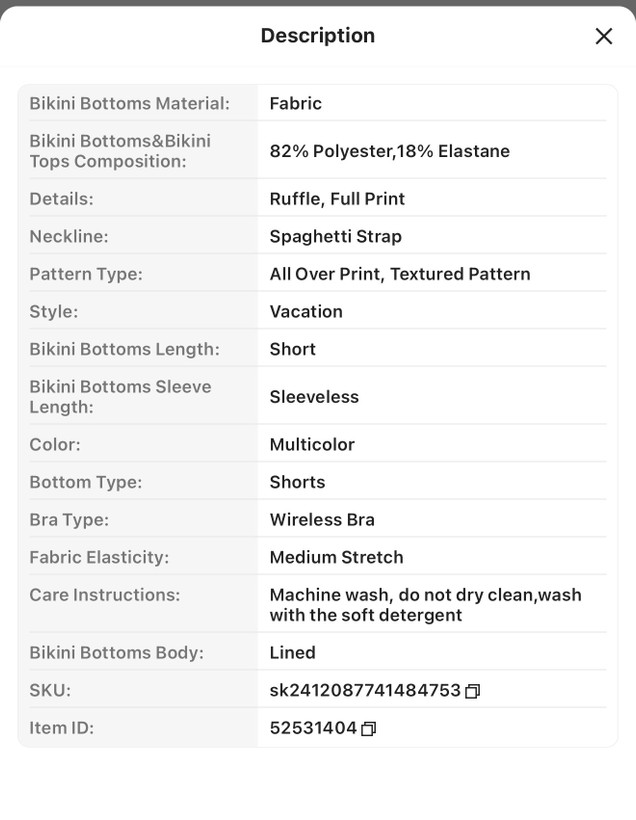
Task: Close the Description panel with the X
Action: (604, 36)
